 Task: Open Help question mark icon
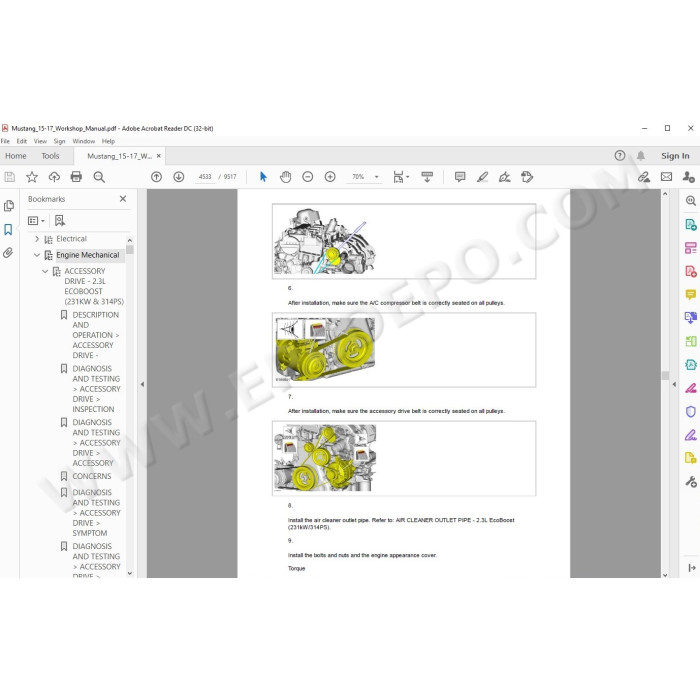click(620, 155)
